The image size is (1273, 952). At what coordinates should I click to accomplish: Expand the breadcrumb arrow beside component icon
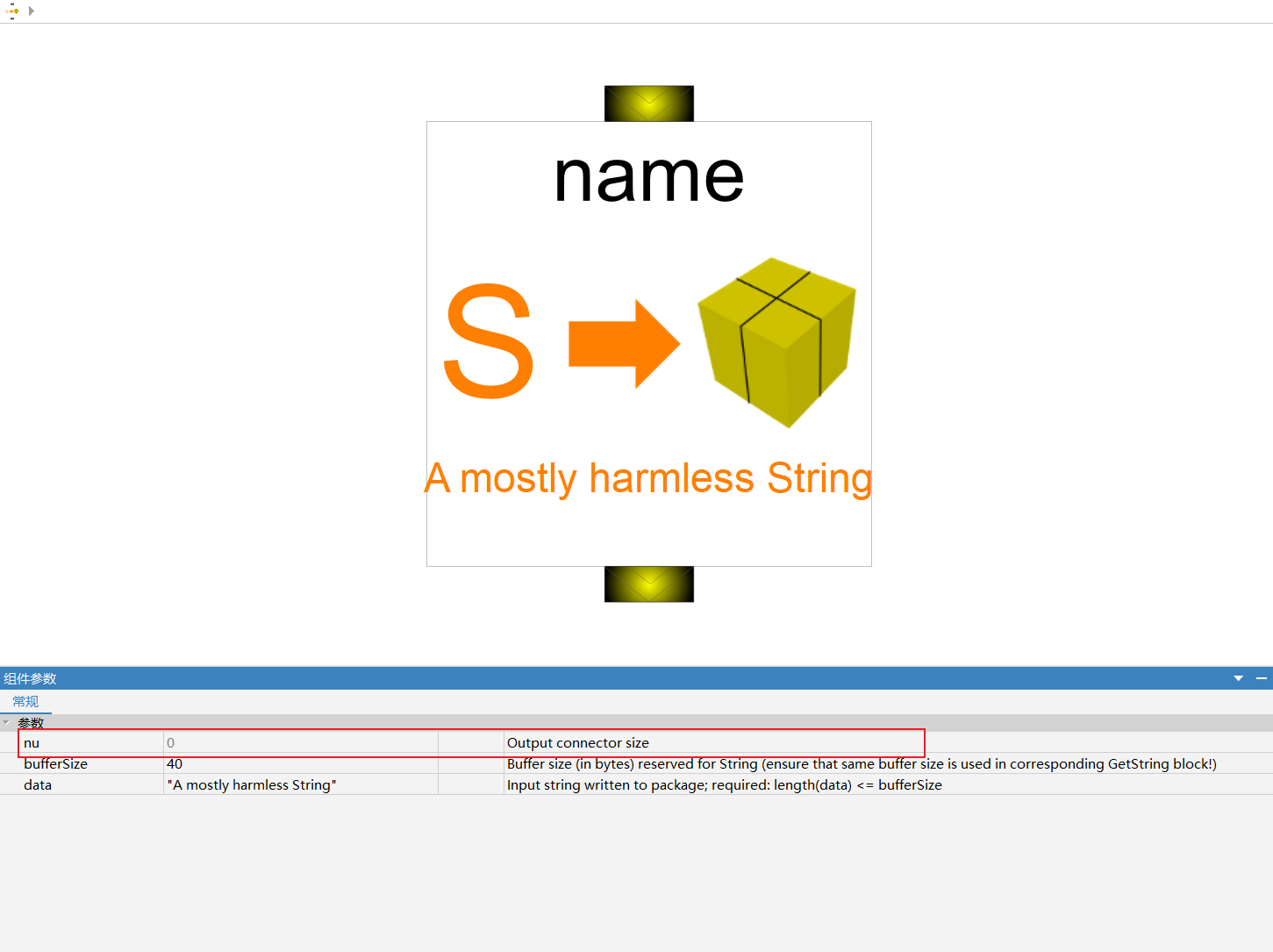[x=32, y=11]
